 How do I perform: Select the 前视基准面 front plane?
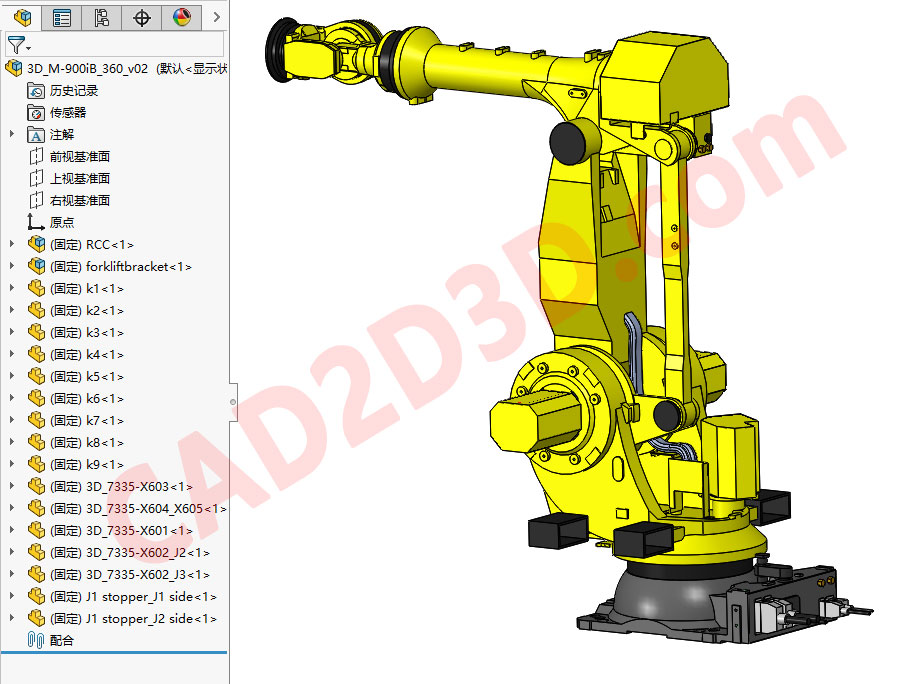click(82, 156)
